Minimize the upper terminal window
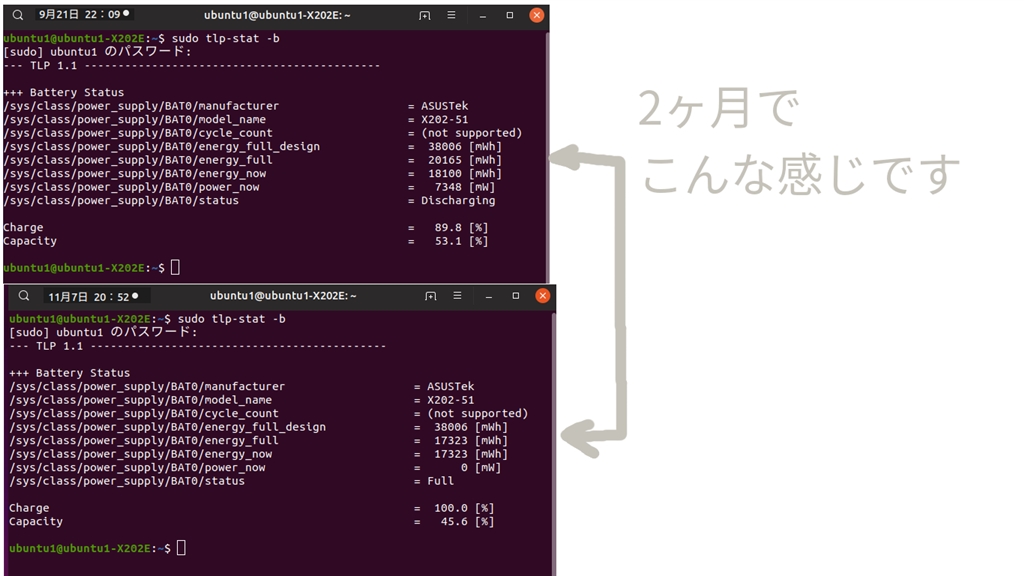This screenshot has height=576, width=1024. click(x=483, y=16)
